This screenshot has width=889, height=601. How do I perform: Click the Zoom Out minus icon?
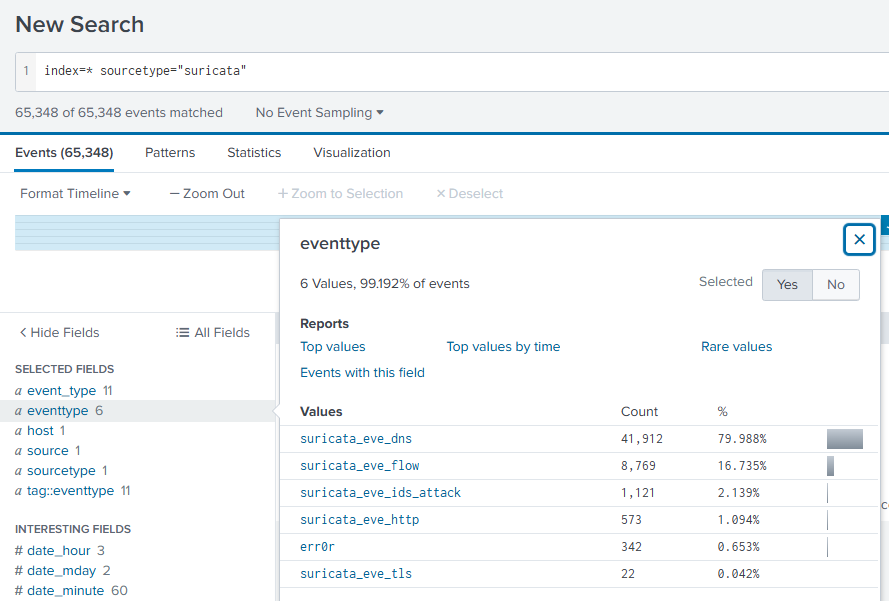[x=175, y=194]
